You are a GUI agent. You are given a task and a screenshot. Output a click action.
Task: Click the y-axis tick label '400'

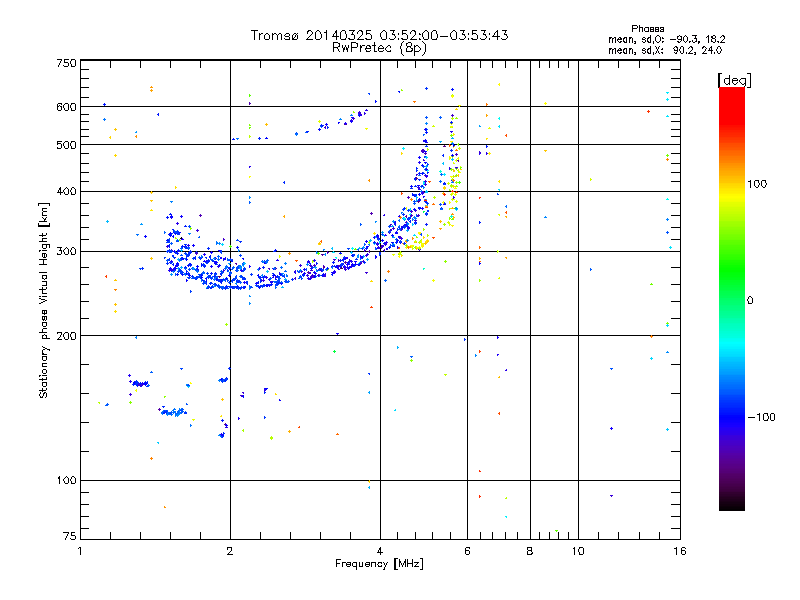pos(66,192)
